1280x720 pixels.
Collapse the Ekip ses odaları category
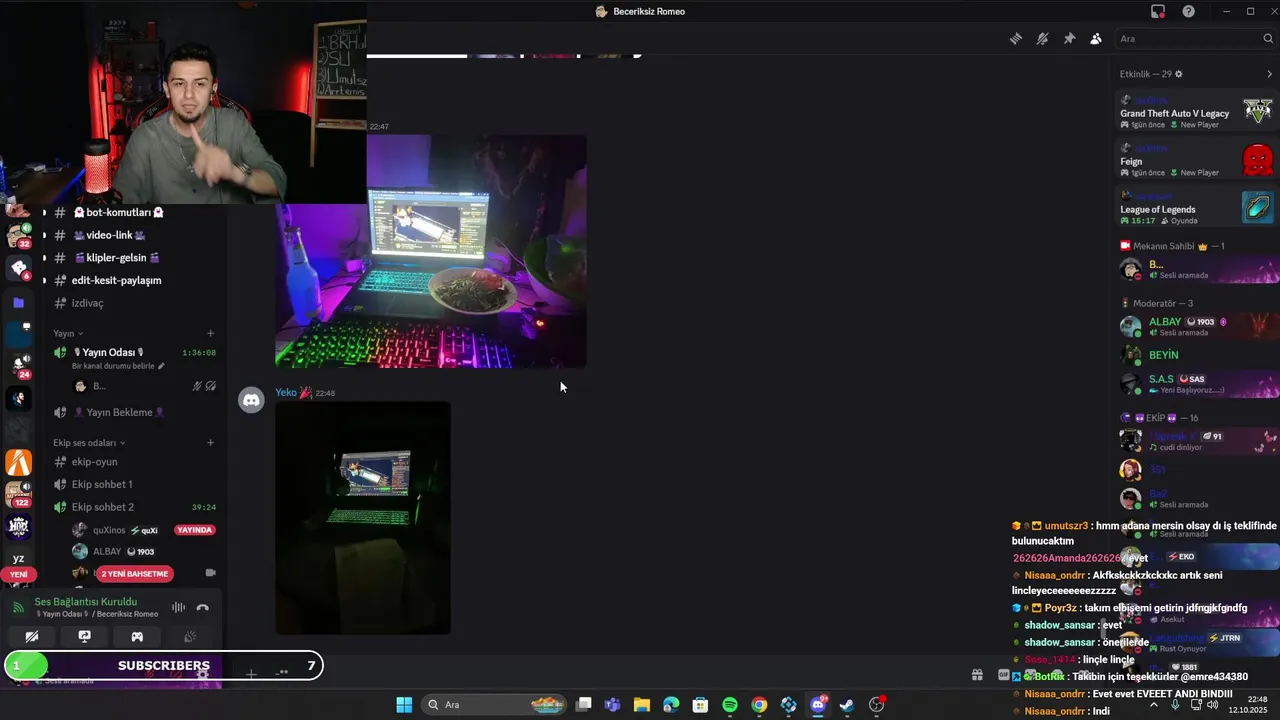(x=89, y=442)
